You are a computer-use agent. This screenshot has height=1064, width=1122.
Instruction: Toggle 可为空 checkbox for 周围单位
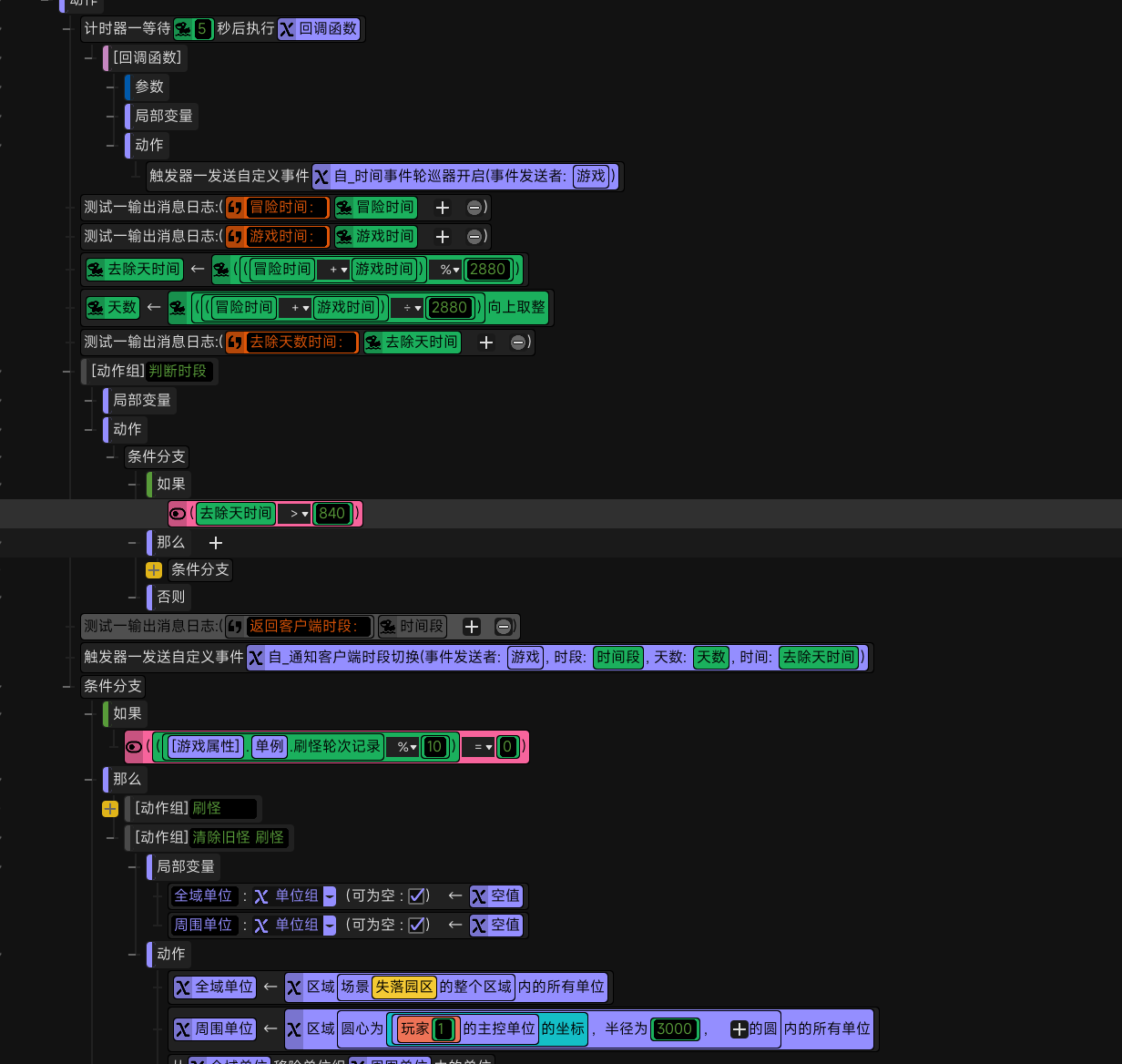(x=416, y=926)
